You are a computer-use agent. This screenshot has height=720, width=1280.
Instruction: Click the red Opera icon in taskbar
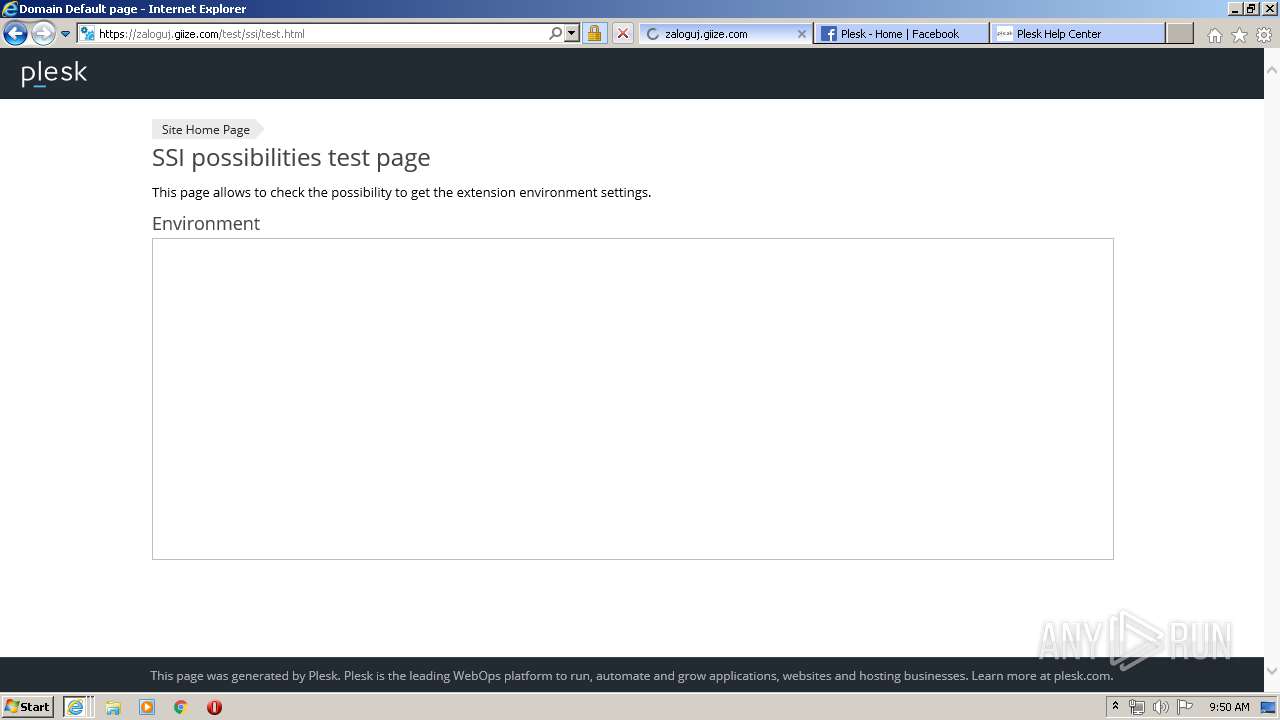[x=214, y=707]
